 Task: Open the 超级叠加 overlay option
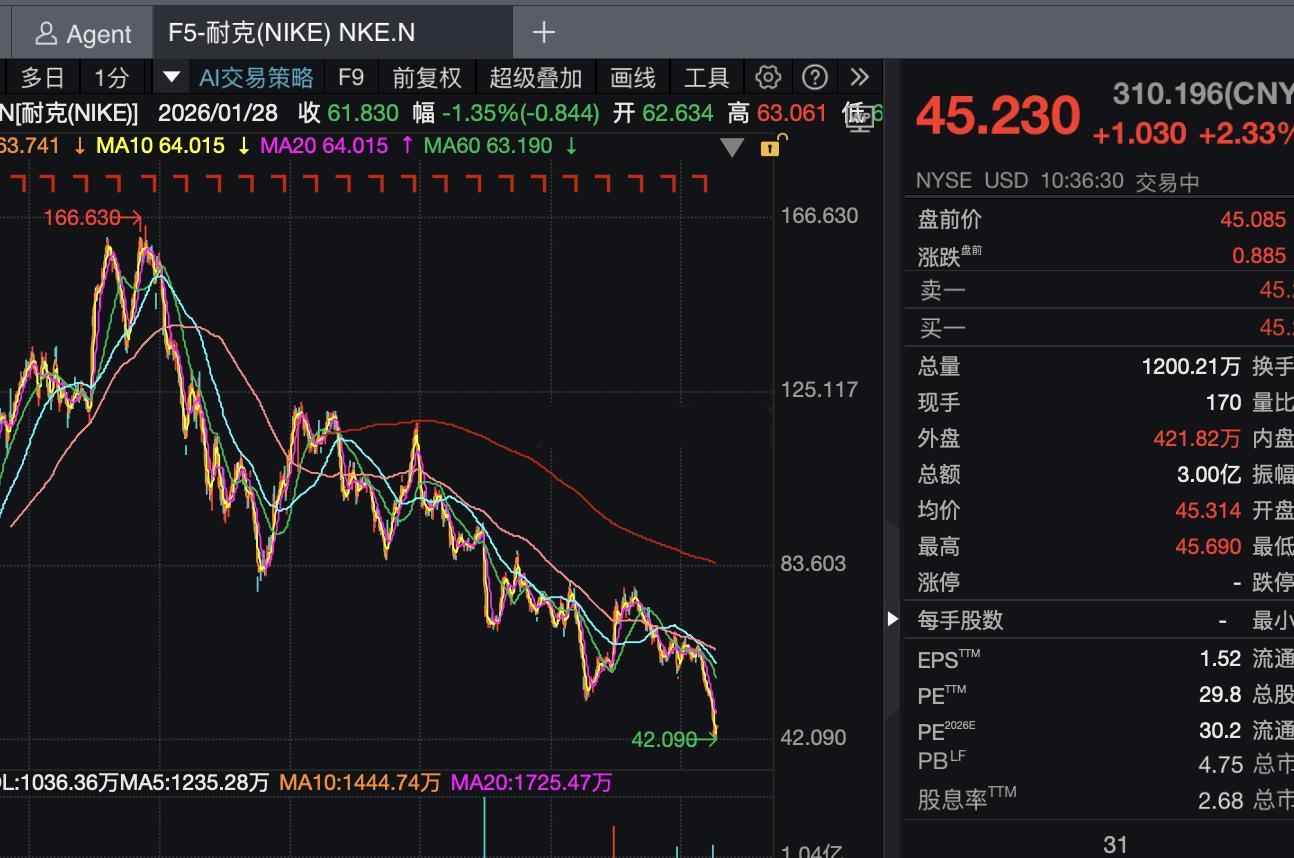[536, 77]
